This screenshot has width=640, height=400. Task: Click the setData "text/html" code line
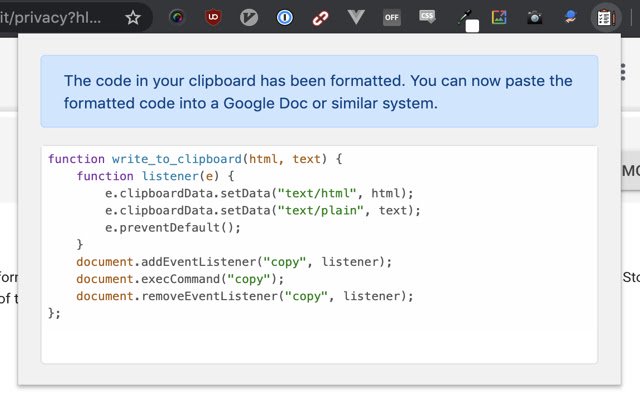[x=259, y=193]
